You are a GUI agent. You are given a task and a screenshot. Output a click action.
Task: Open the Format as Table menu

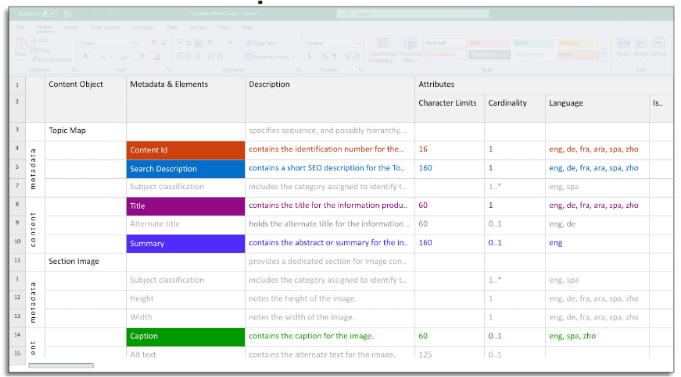pyautogui.click(x=410, y=50)
